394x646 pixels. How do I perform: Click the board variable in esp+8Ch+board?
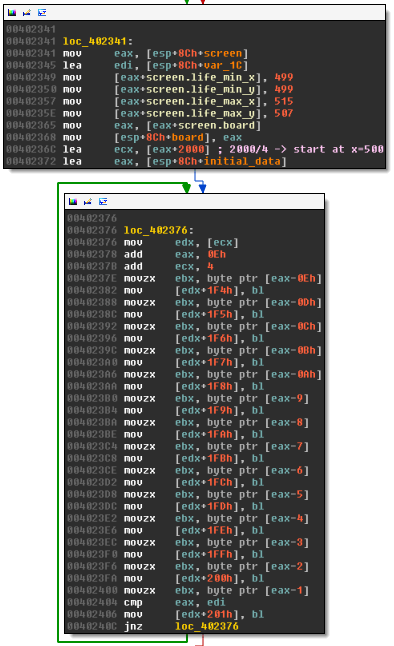(x=188, y=137)
